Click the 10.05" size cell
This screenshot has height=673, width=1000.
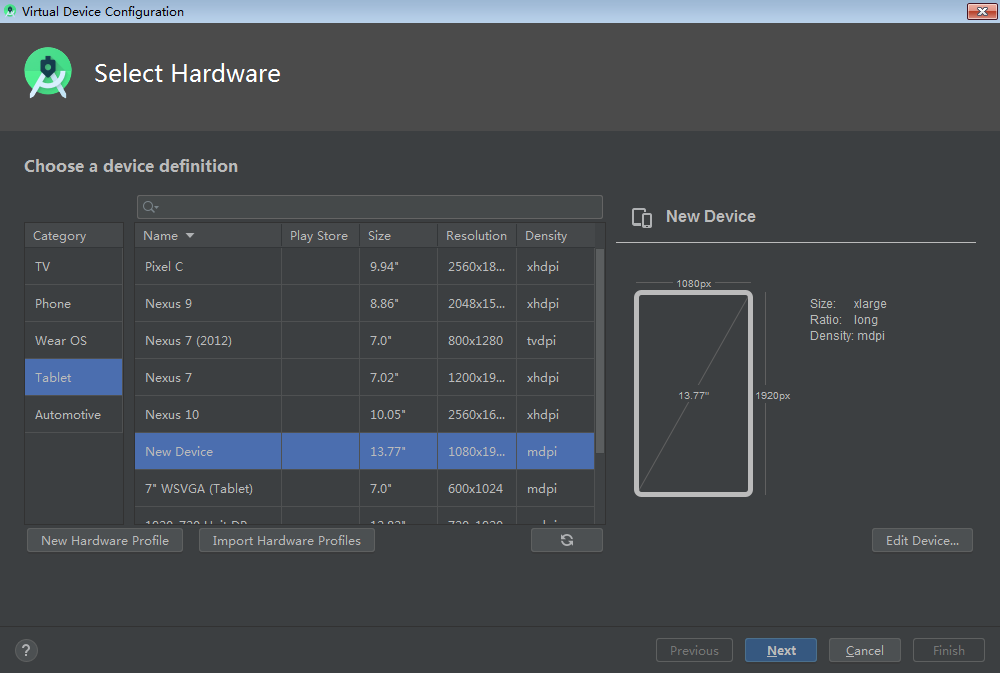(x=399, y=414)
